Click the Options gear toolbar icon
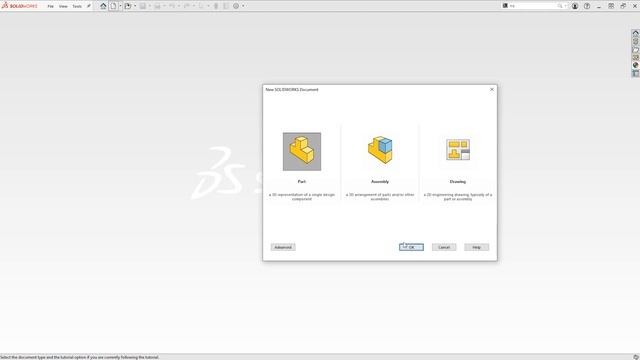 click(x=236, y=6)
